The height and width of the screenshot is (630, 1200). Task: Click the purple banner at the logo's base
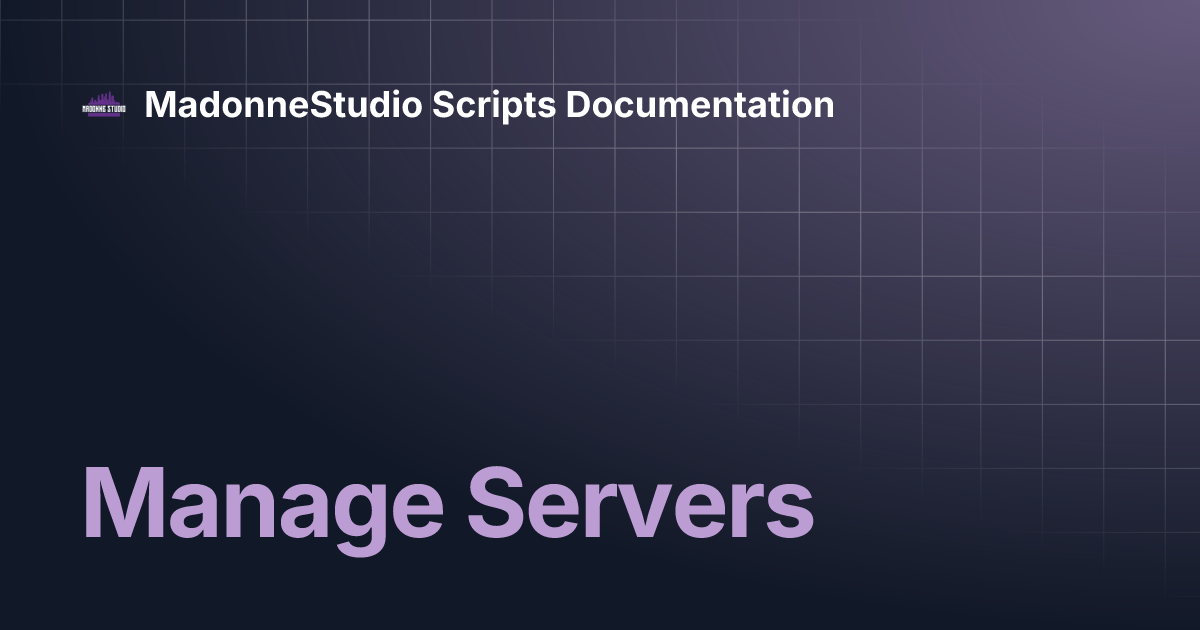(104, 115)
